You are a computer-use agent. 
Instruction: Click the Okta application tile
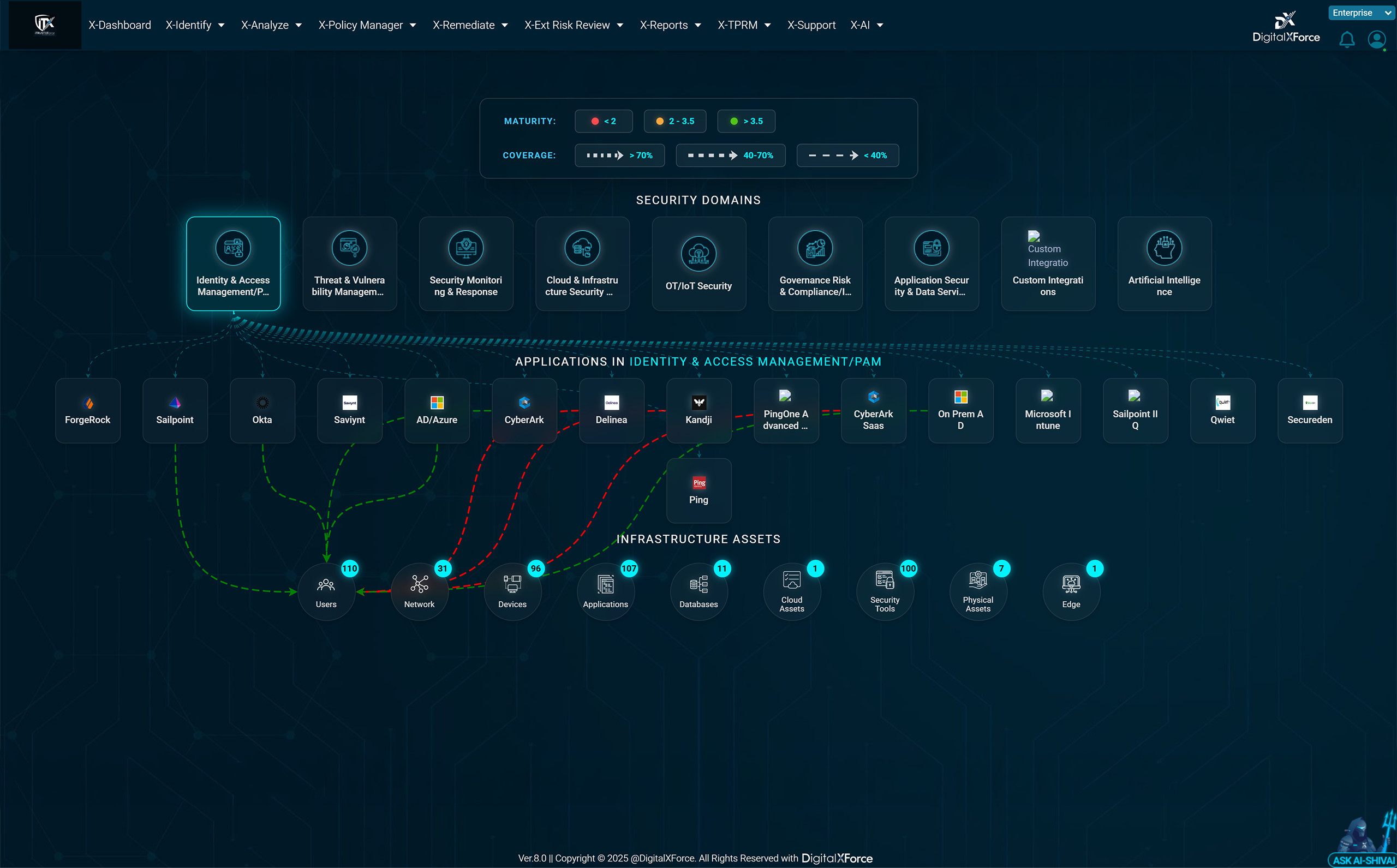click(x=262, y=410)
